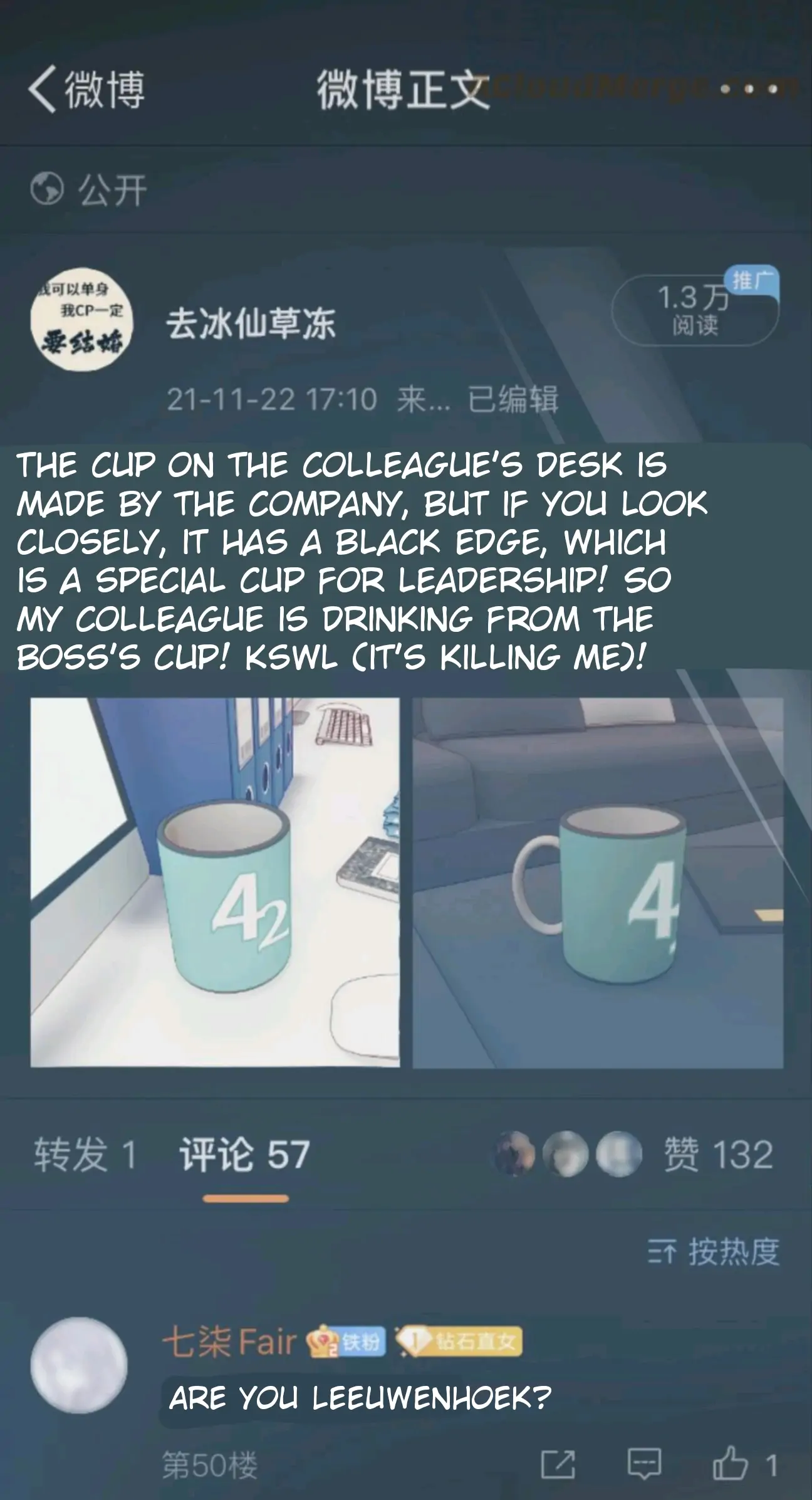View left mug photo with 42

[215, 883]
